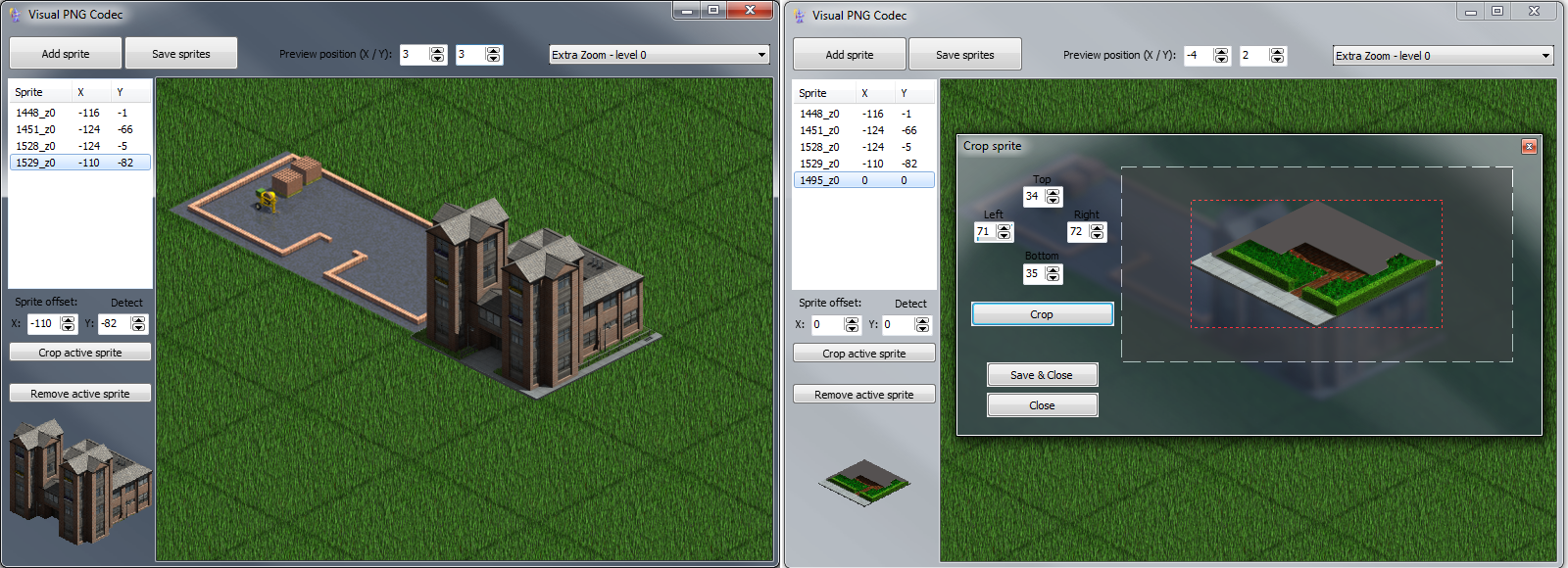Viewport: 1568px width, 568px height.
Task: Click Close button in Crop sprite dialog
Action: [1042, 405]
